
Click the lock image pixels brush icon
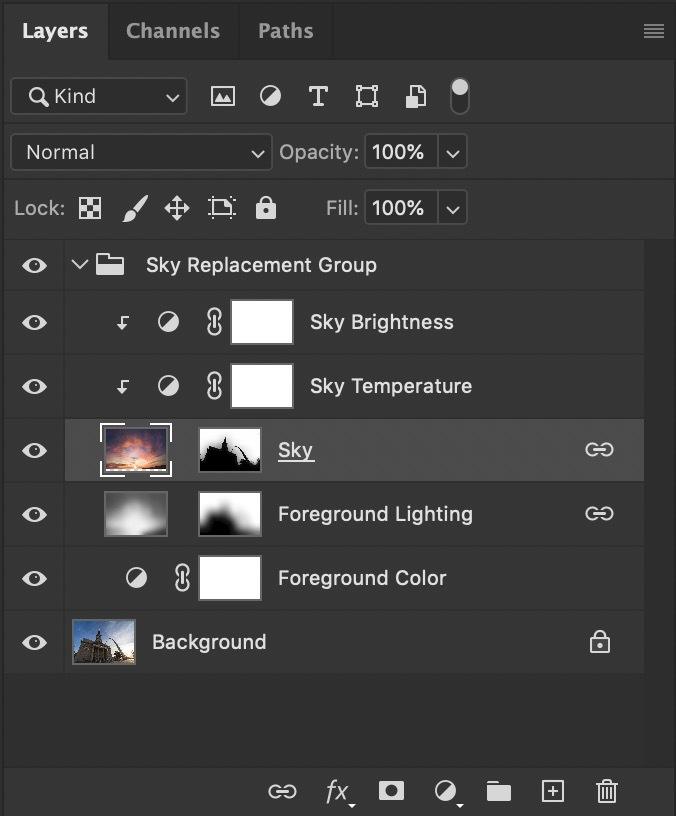point(134,208)
